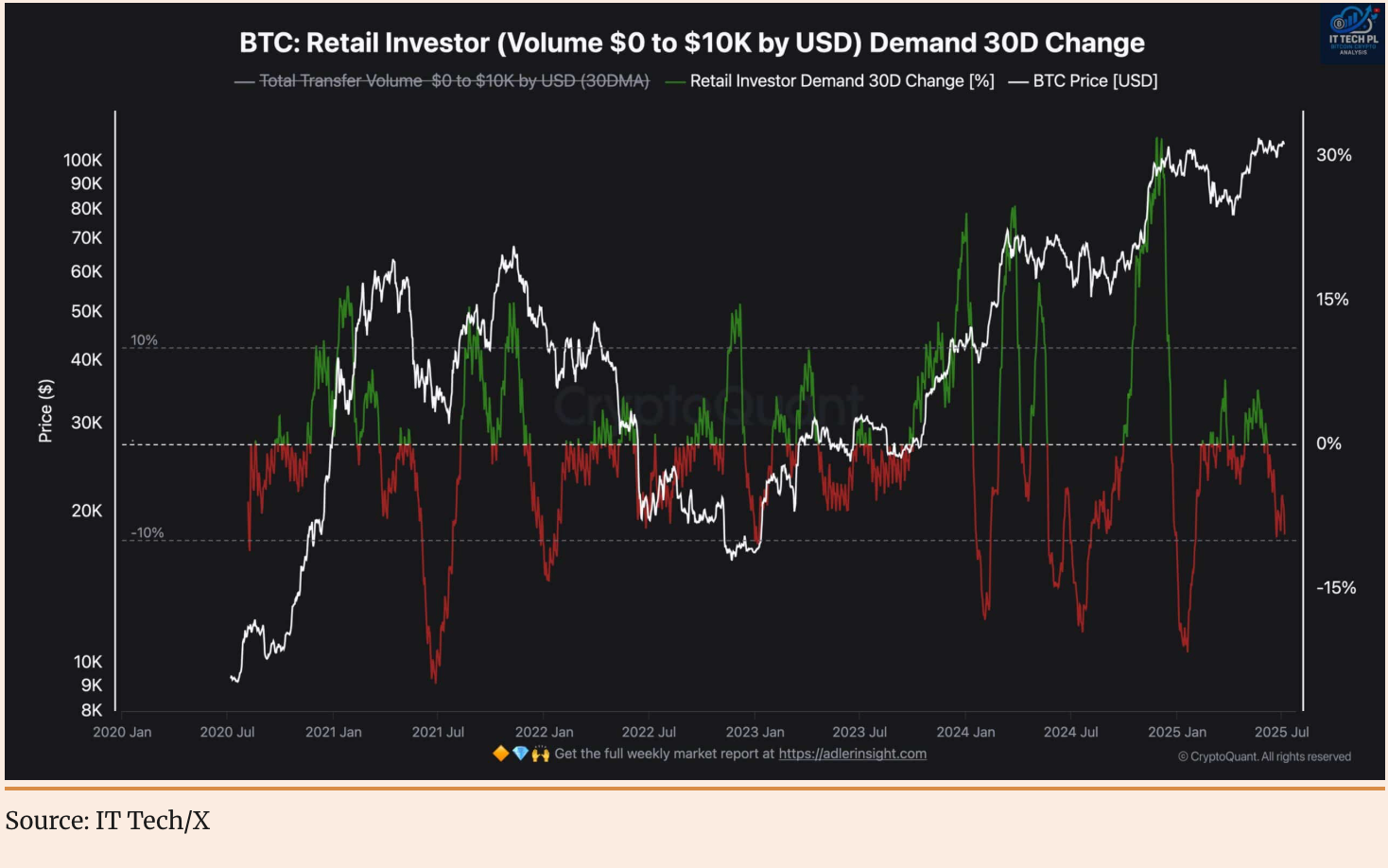
Task: Select the 2023 Jan tick on the time axis
Action: point(755,732)
